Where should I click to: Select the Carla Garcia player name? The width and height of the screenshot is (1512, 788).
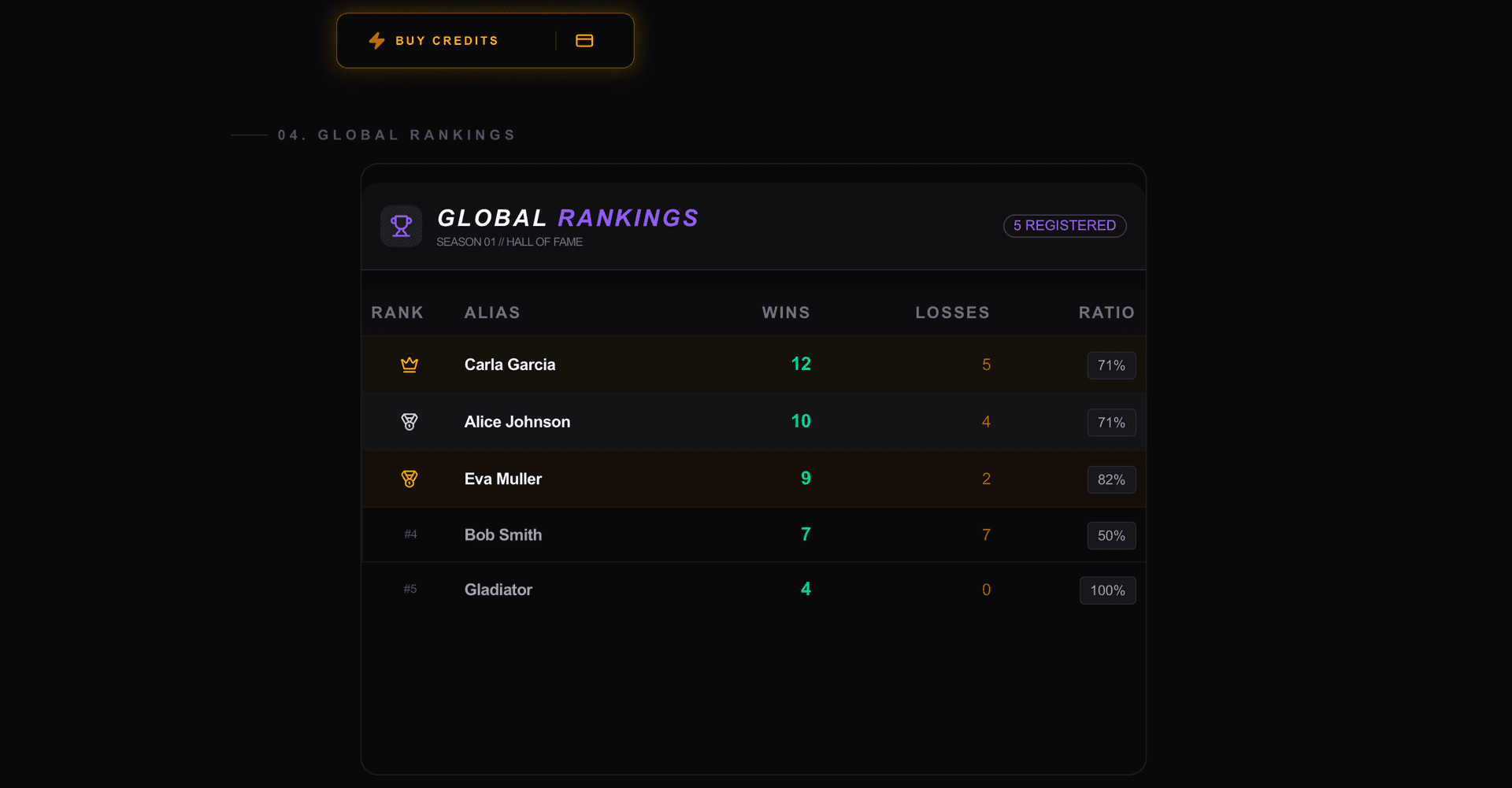pyautogui.click(x=510, y=364)
